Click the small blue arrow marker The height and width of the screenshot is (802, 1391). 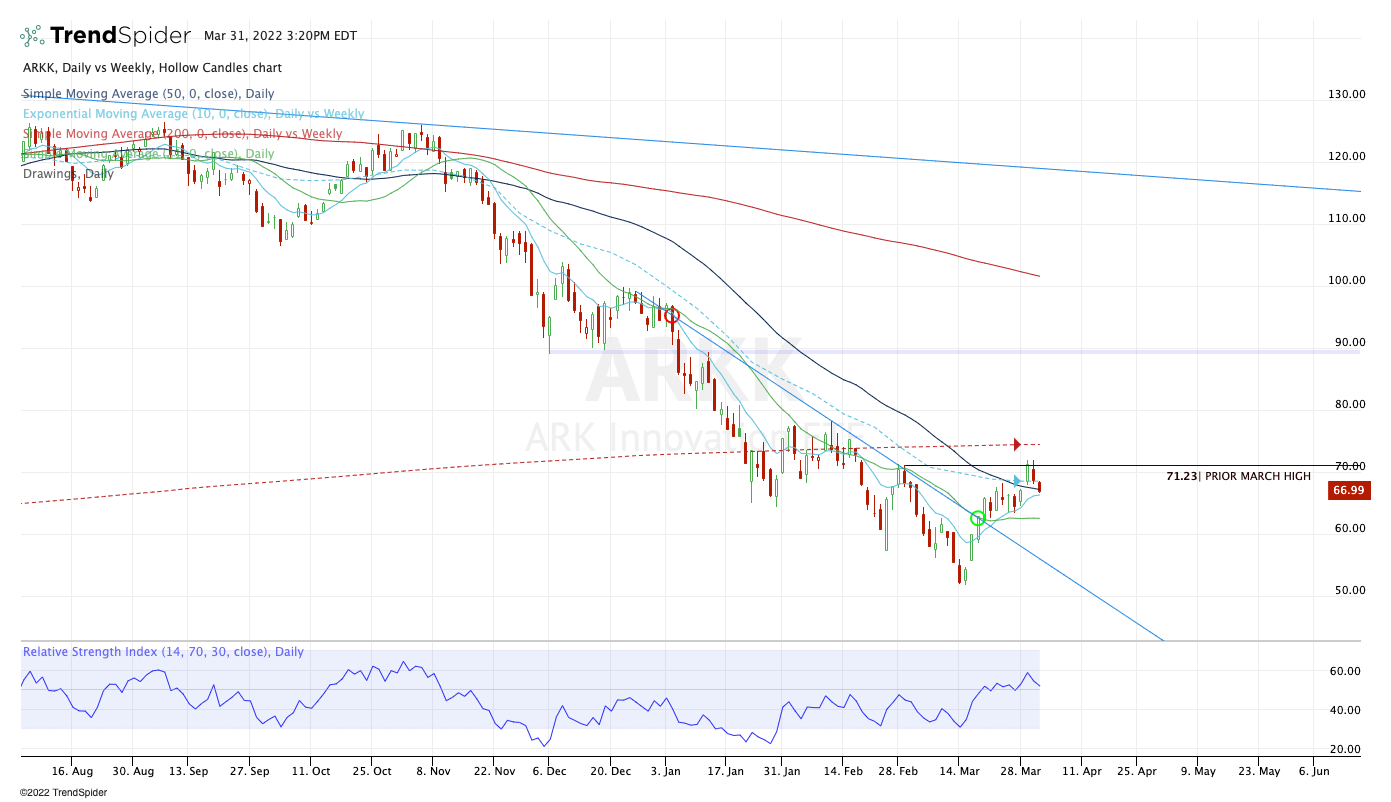(1017, 481)
